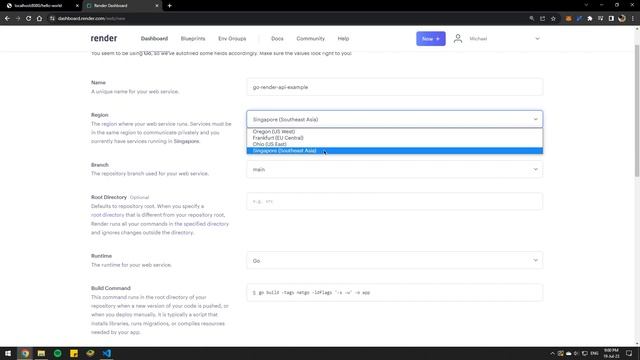Open the Extensions puzzle piece menu
The height and width of the screenshot is (360, 640).
[590, 18]
